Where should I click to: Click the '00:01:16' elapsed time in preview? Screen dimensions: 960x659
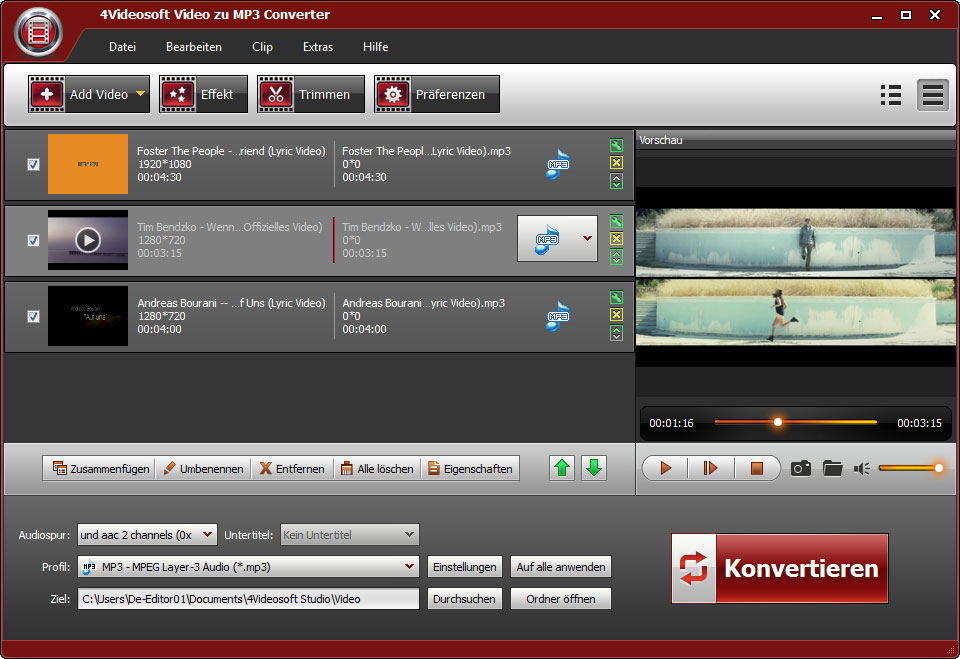(x=672, y=423)
